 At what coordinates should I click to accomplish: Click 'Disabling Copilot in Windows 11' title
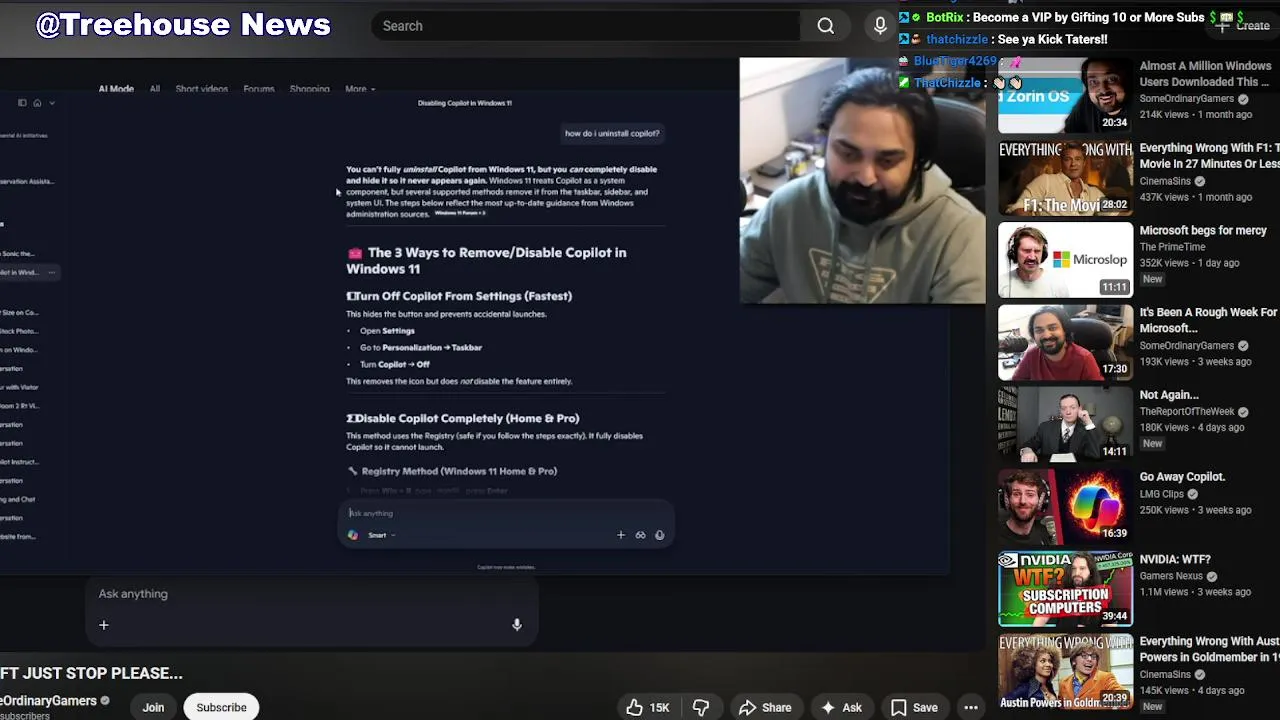tap(465, 103)
